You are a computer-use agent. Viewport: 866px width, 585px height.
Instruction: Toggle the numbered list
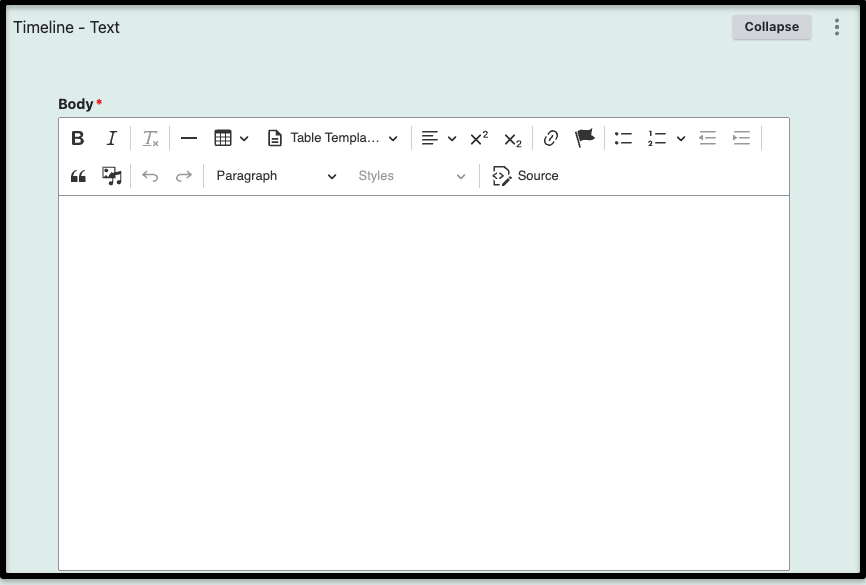pos(657,138)
